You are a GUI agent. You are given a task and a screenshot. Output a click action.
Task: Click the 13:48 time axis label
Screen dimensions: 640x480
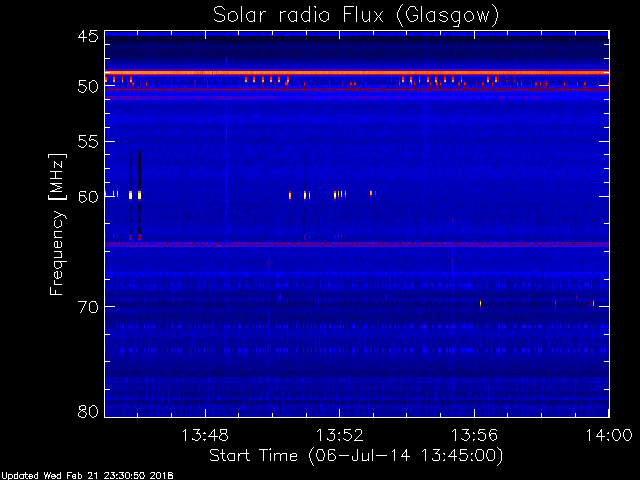[x=205, y=435]
